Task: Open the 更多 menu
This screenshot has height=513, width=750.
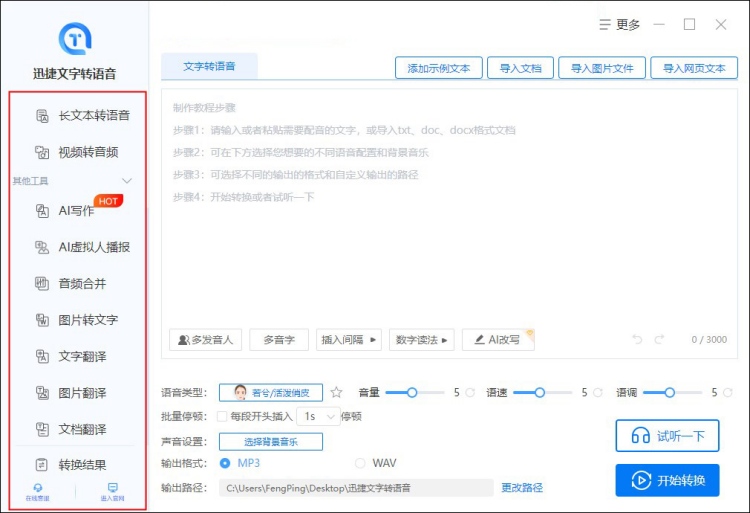Action: point(619,24)
